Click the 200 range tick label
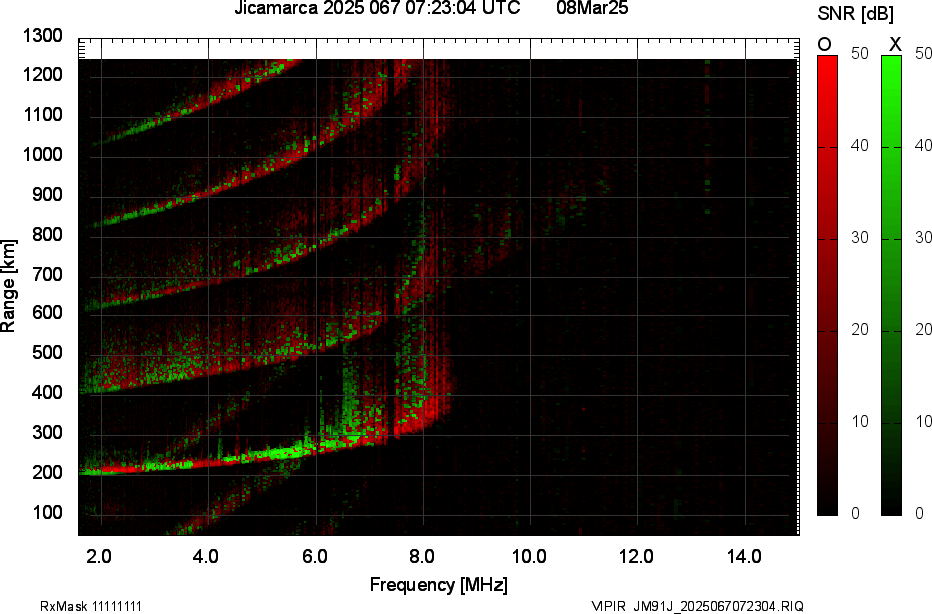The image size is (932, 614). tap(46, 472)
